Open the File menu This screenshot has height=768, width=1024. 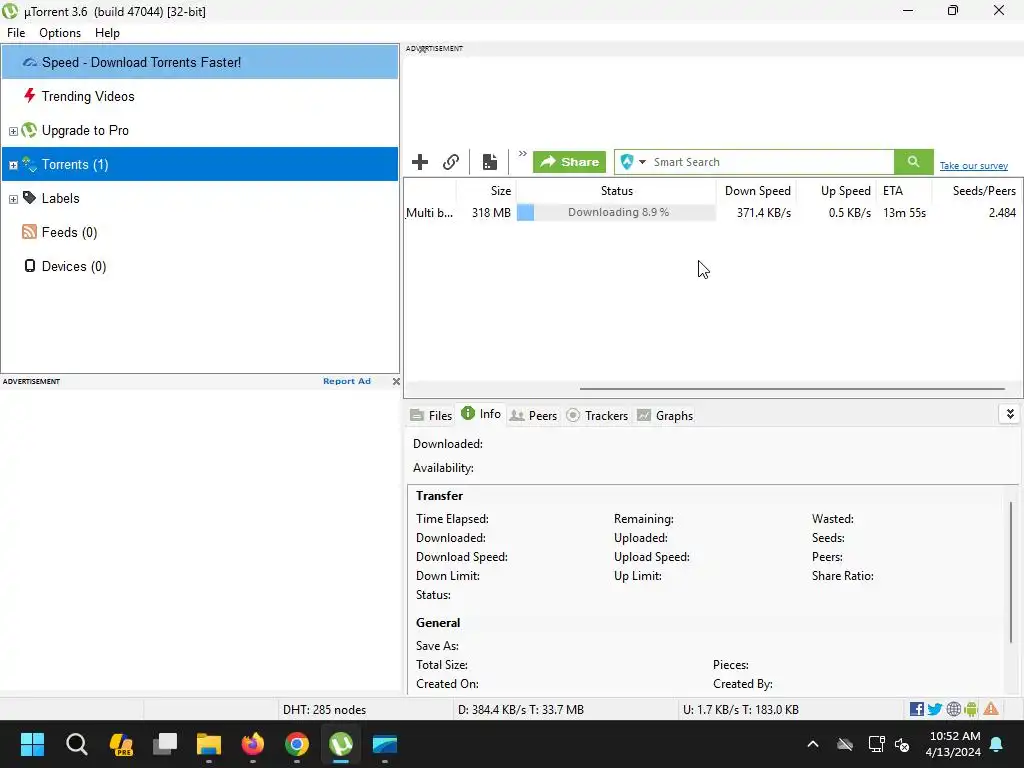point(16,33)
